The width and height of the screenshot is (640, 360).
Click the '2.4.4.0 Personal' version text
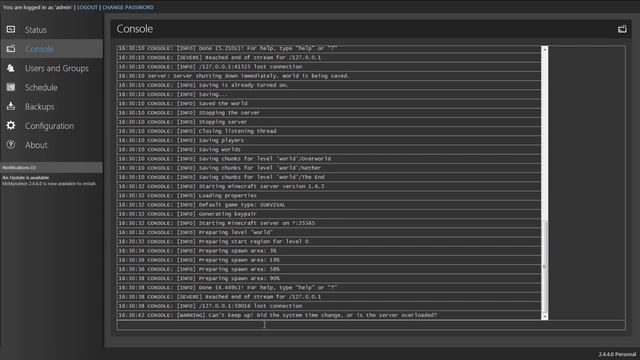click(617, 354)
